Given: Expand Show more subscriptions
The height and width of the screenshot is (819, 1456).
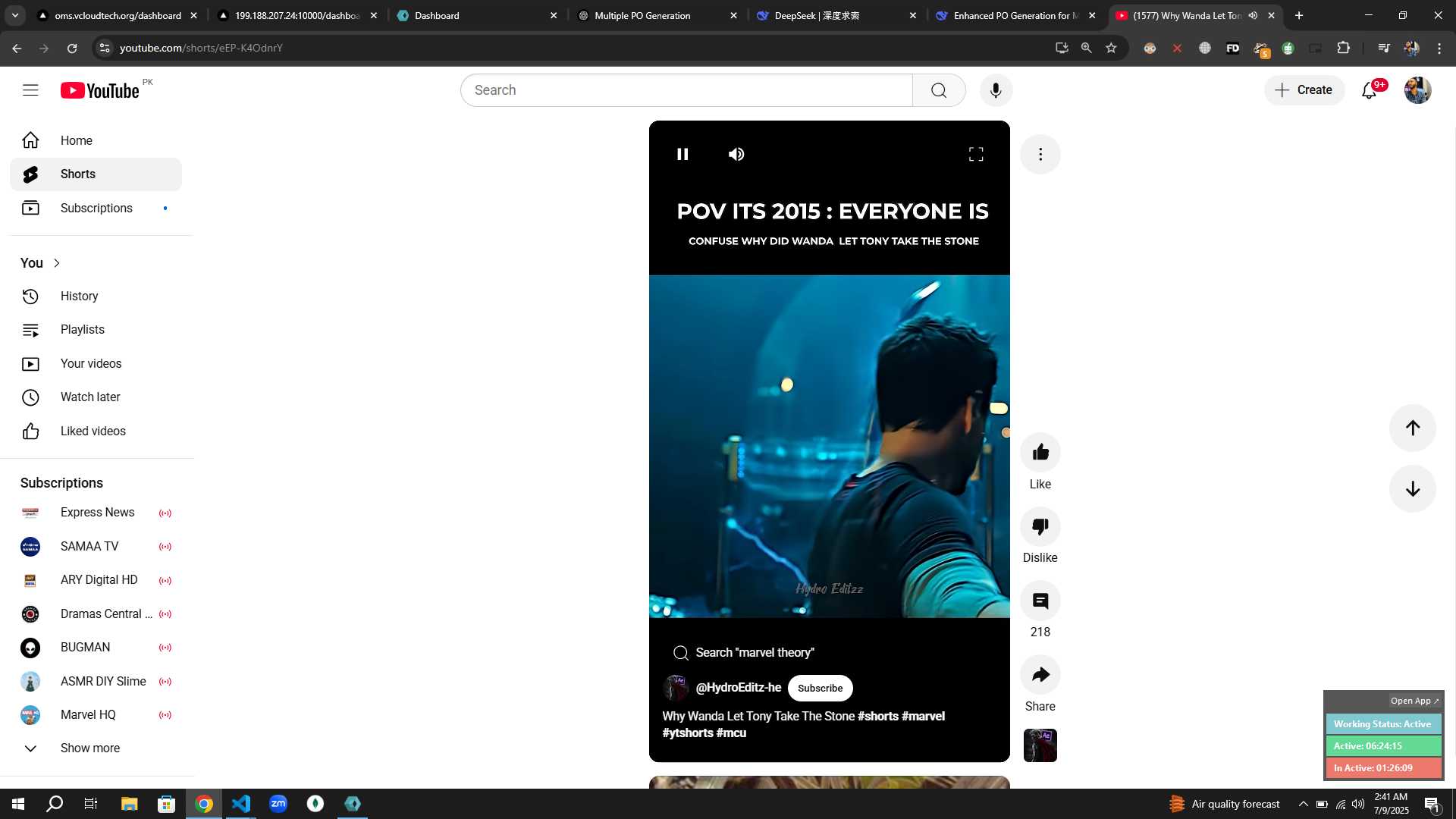Looking at the screenshot, I should pos(96,748).
